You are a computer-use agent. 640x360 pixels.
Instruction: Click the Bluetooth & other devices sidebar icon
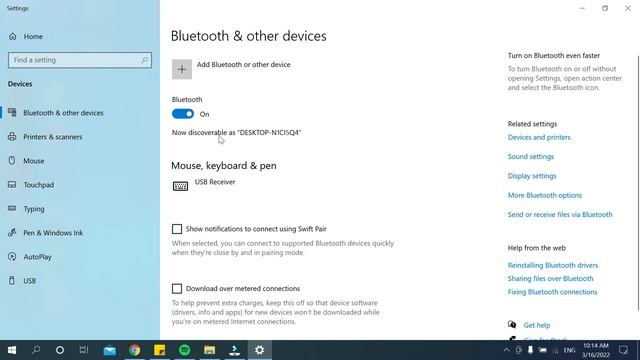12,113
